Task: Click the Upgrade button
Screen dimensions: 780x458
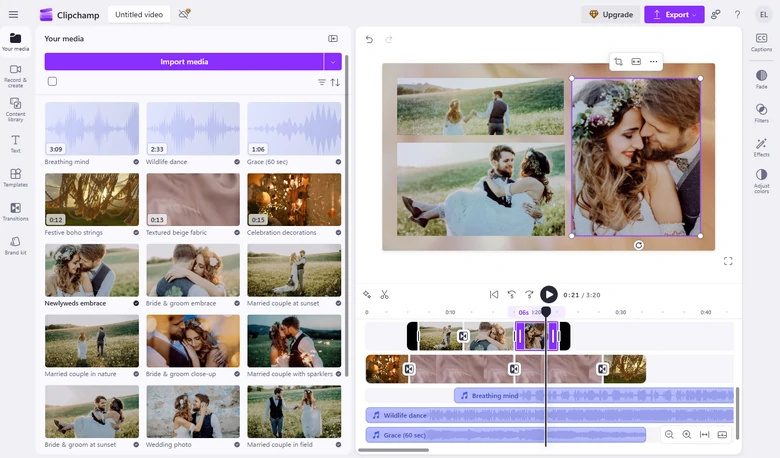Action: pos(611,14)
